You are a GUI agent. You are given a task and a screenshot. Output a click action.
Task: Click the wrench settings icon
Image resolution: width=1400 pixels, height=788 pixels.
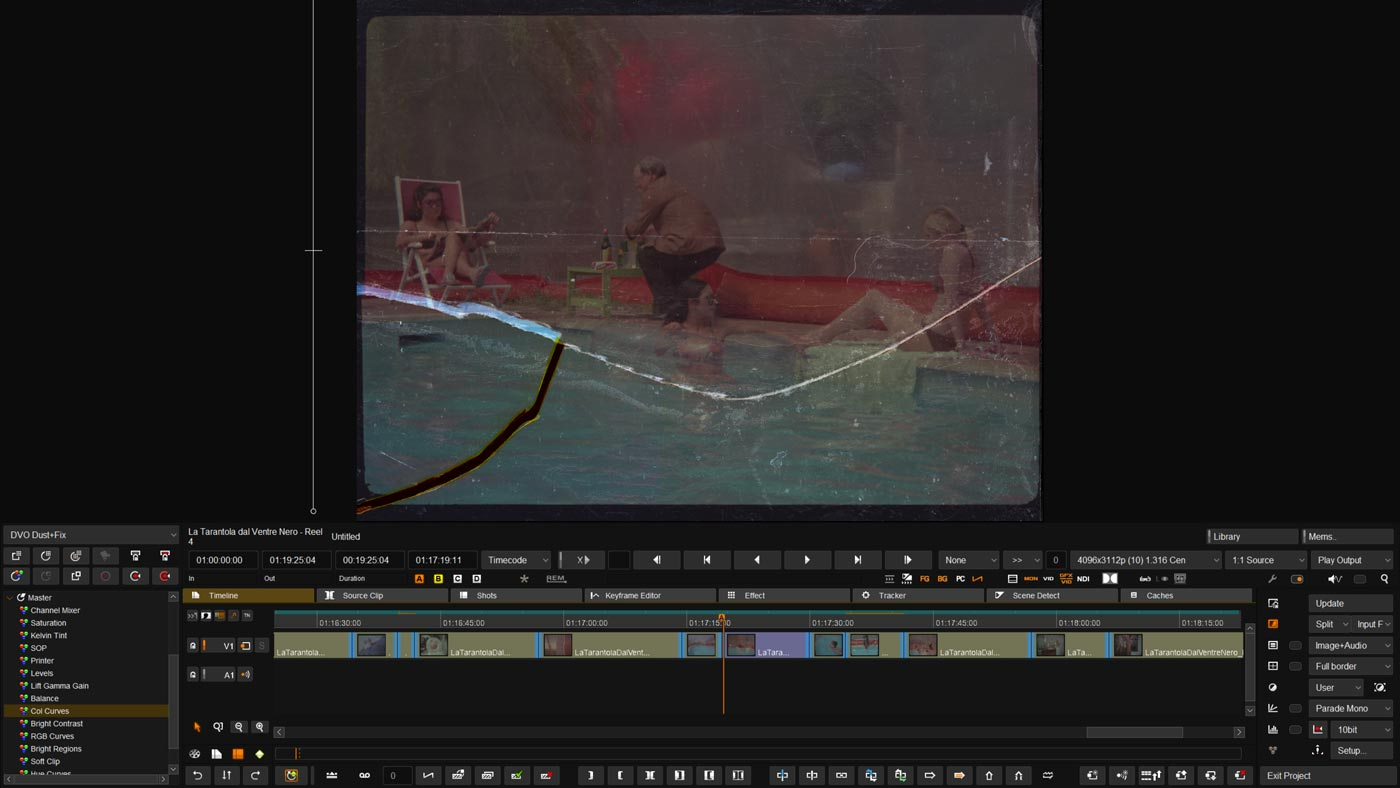click(x=1273, y=579)
